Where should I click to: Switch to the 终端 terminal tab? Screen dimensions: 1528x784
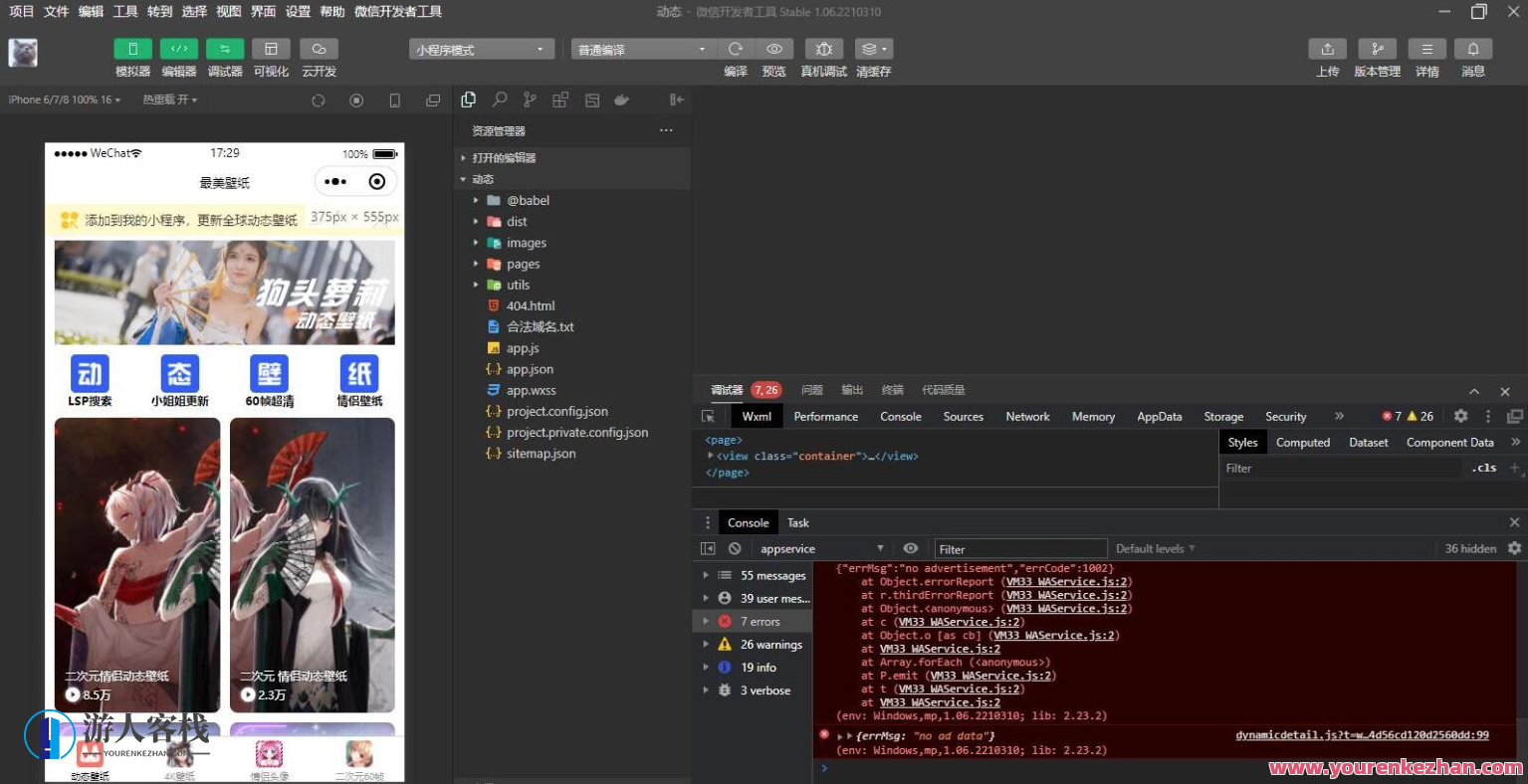point(893,390)
